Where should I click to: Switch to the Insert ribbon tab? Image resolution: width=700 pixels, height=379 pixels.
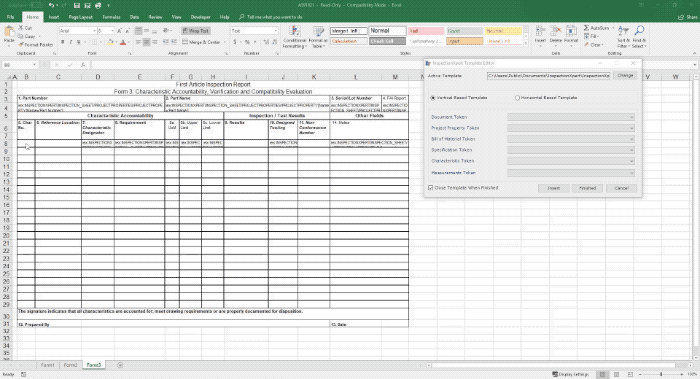click(x=54, y=17)
